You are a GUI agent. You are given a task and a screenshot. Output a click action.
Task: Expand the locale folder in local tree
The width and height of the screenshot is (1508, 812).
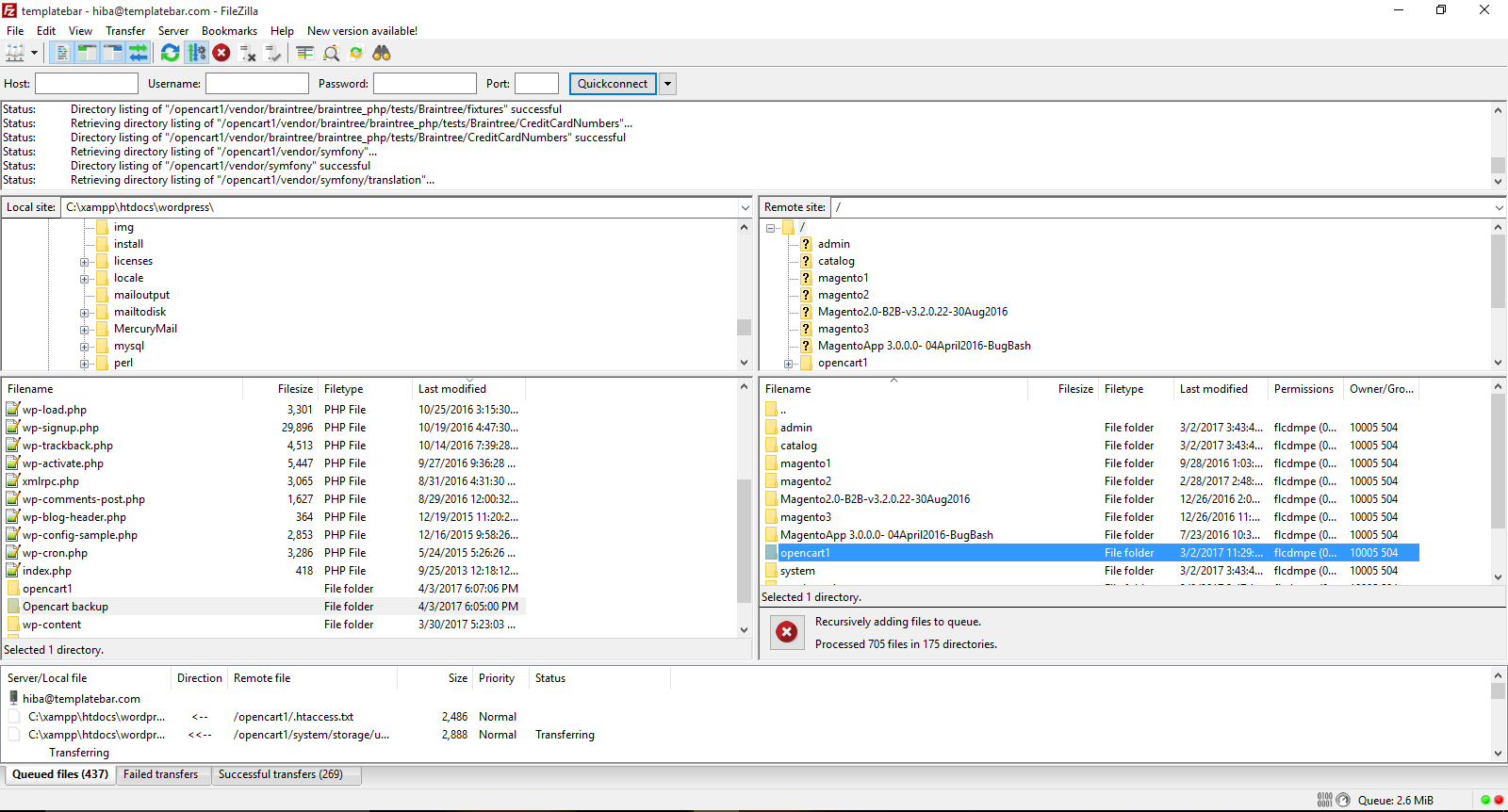85,279
